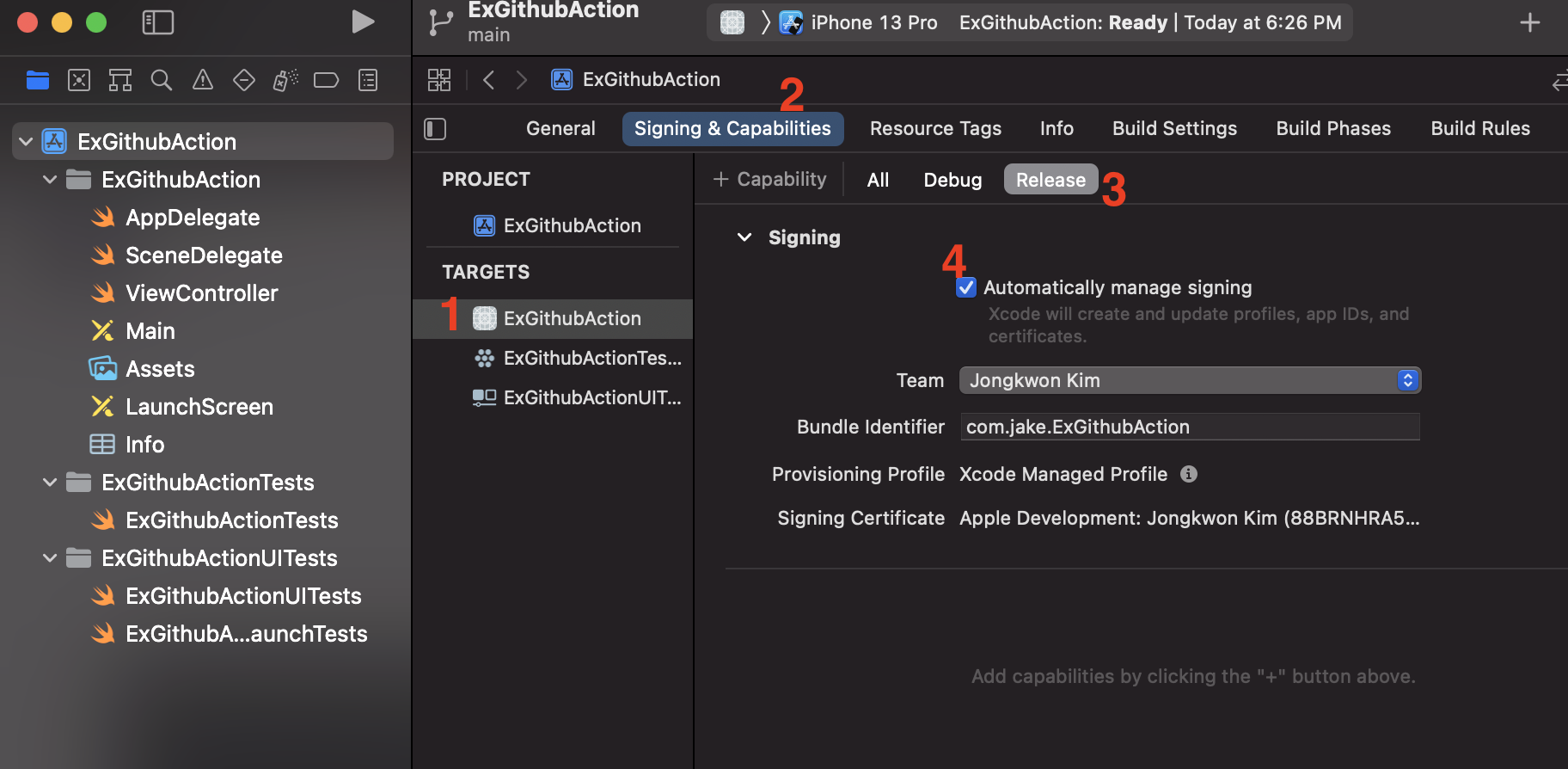Select the Debug configuration filter

(x=952, y=180)
